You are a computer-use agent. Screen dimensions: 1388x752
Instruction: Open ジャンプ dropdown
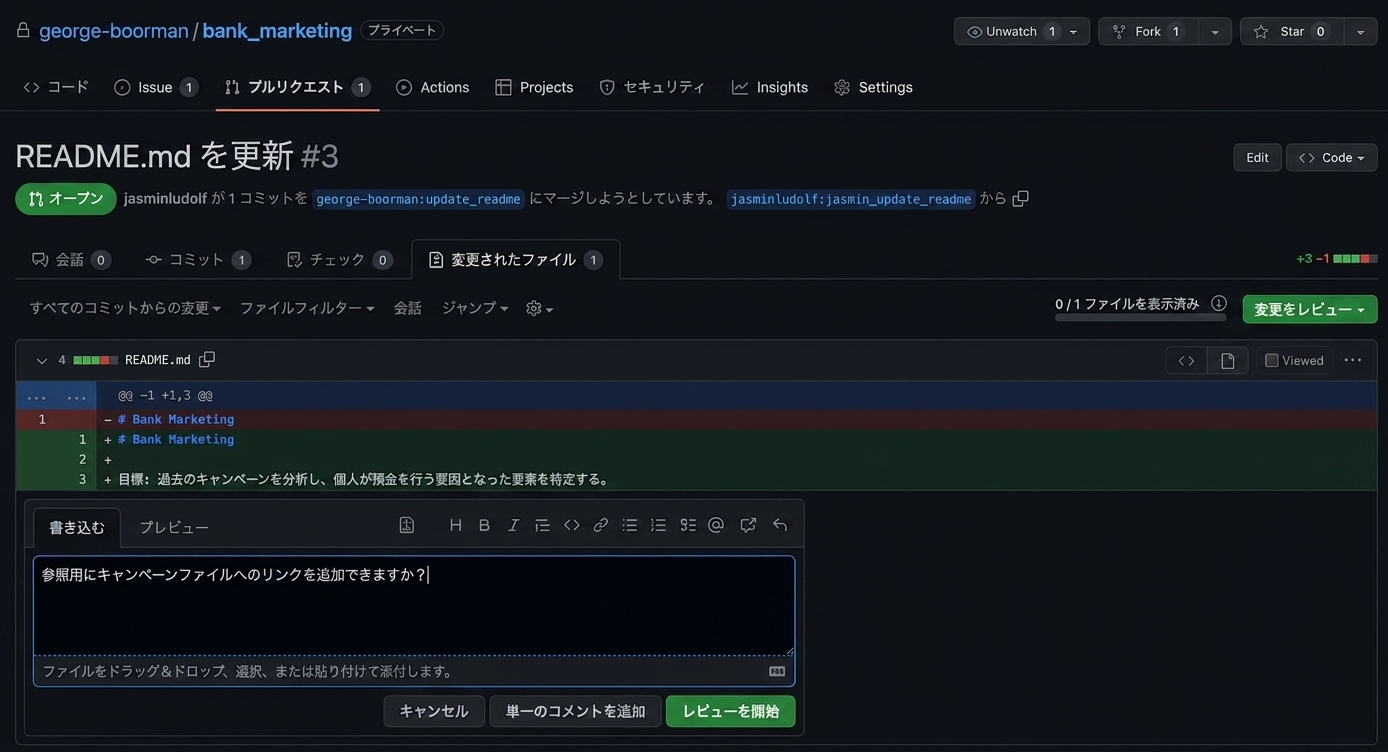tap(475, 308)
